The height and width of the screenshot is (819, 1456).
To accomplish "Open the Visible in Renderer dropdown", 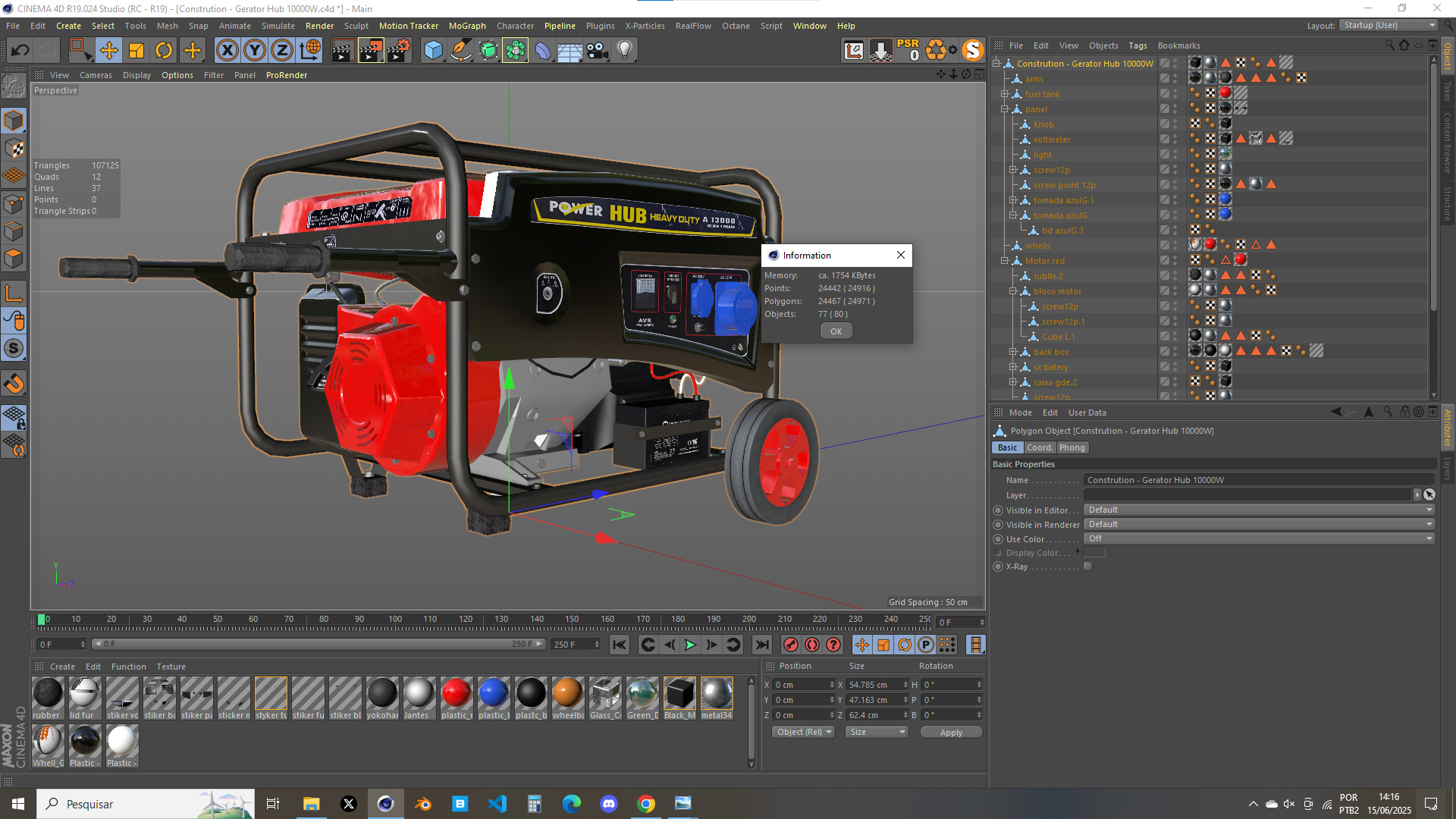I will coord(1259,524).
